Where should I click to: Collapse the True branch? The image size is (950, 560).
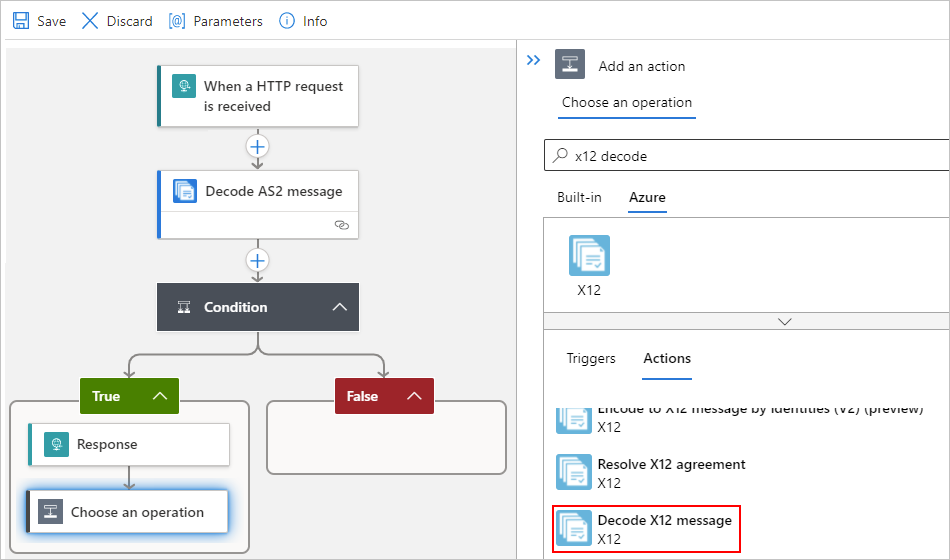(160, 396)
